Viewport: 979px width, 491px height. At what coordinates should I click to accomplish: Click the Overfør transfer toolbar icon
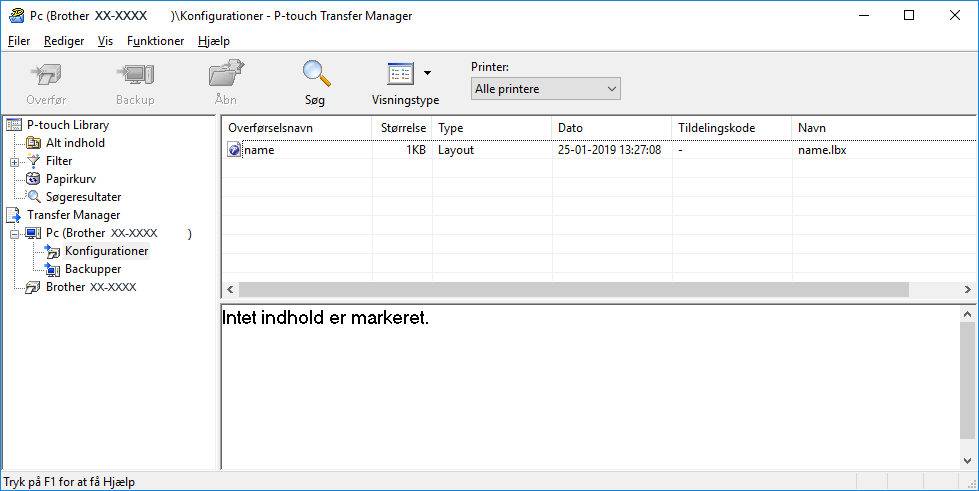pyautogui.click(x=46, y=75)
